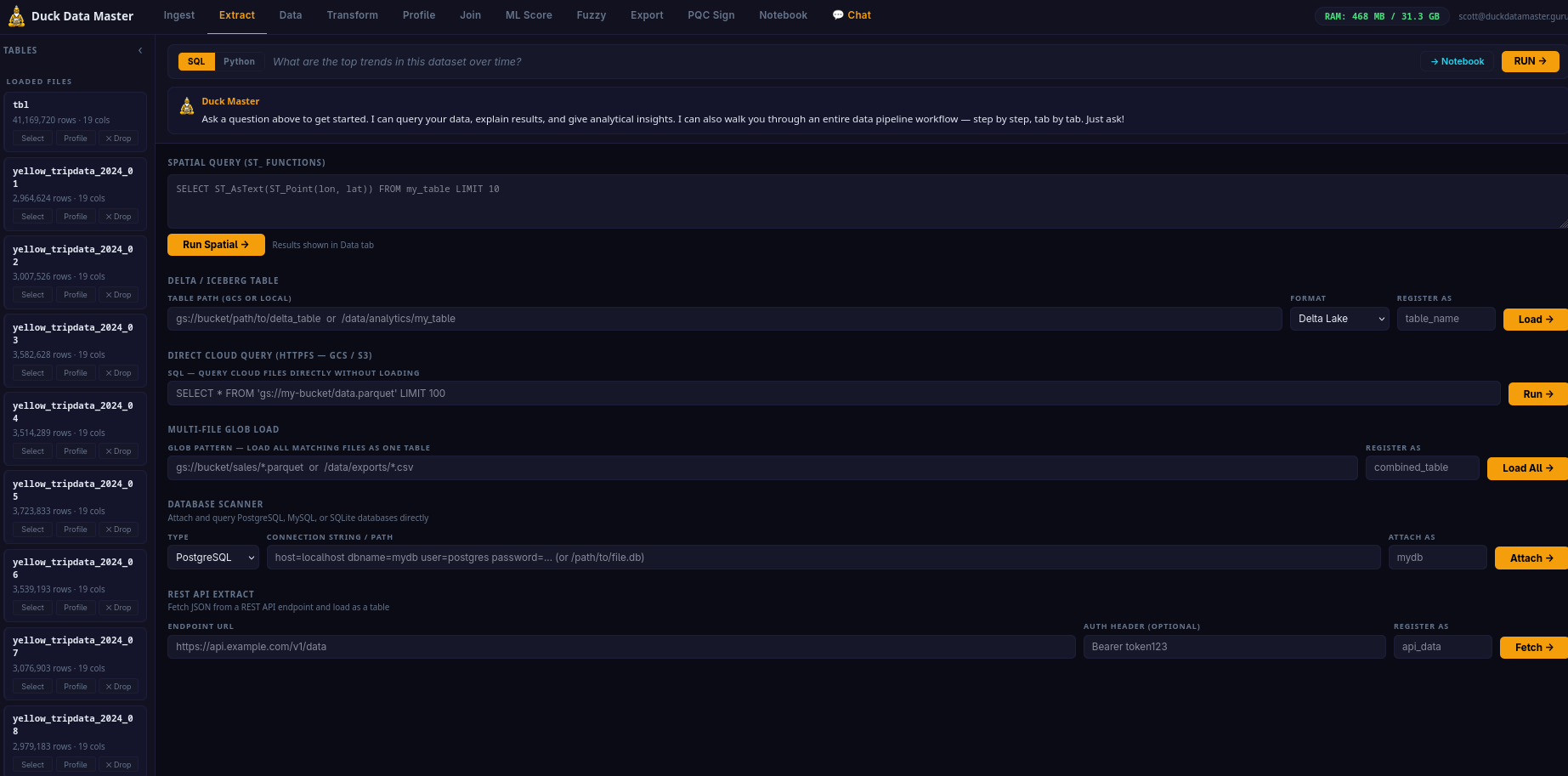1568x776 pixels.
Task: Open the Extract tab
Action: [237, 15]
